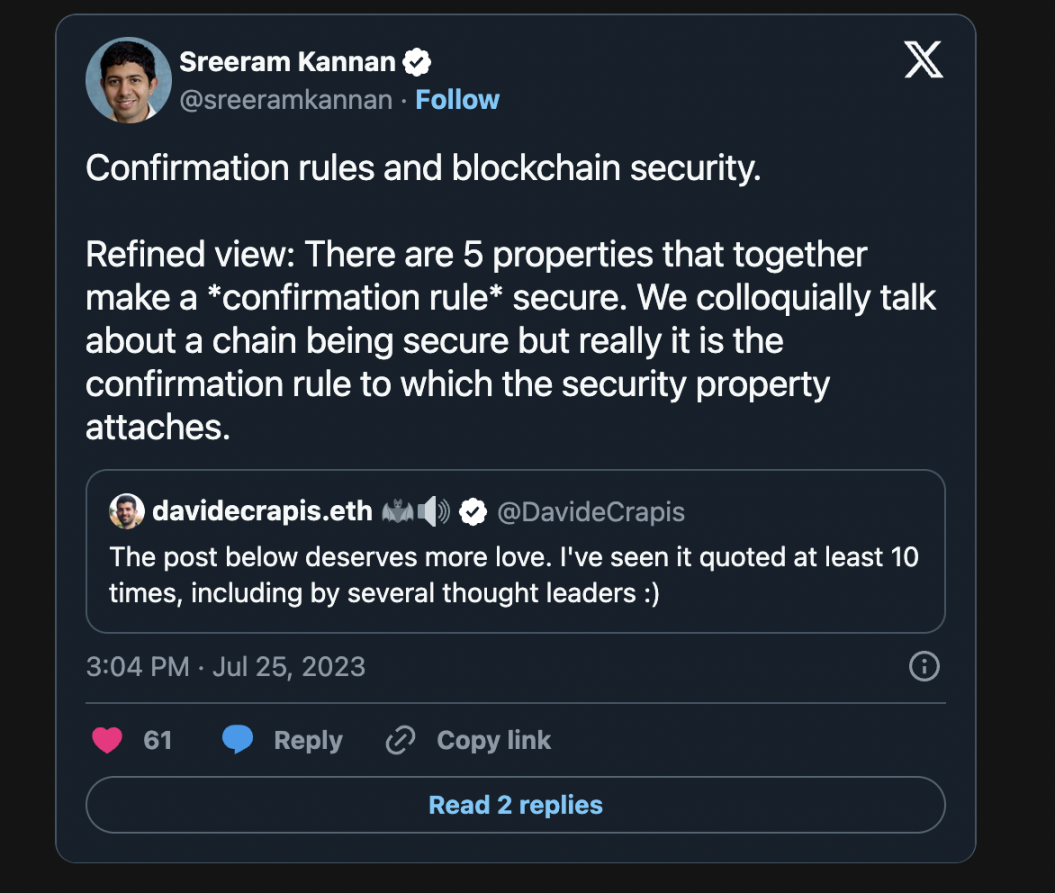Click the blue reply bubble icon
This screenshot has width=1055, height=893.
pyautogui.click(x=237, y=740)
